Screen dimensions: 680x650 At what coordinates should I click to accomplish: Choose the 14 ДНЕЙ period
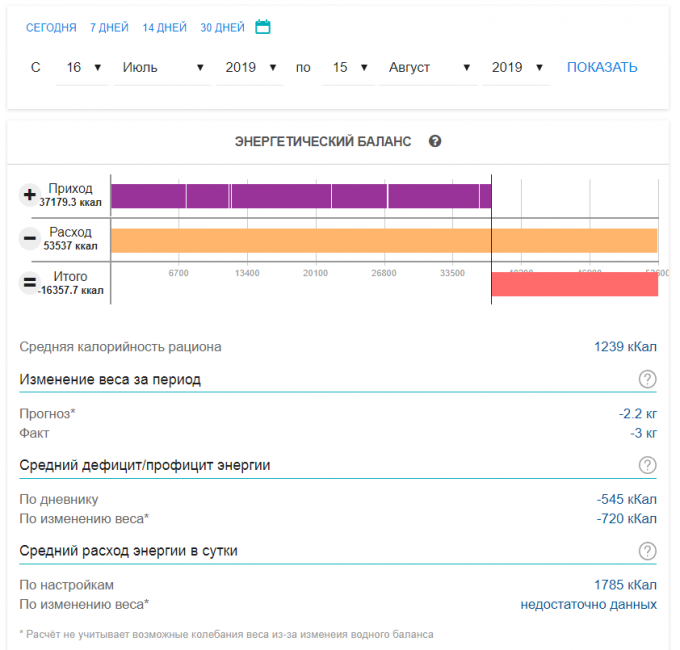[164, 28]
